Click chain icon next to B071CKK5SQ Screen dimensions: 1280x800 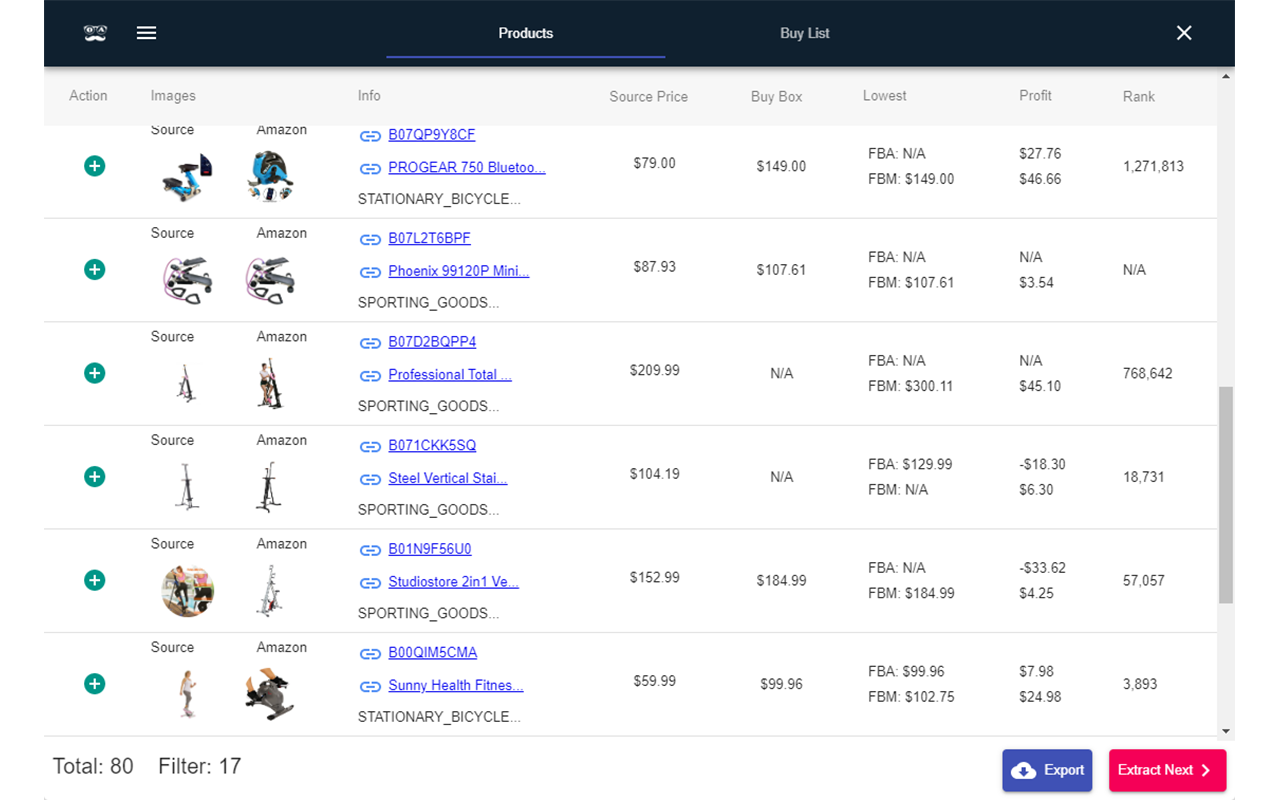(x=370, y=445)
